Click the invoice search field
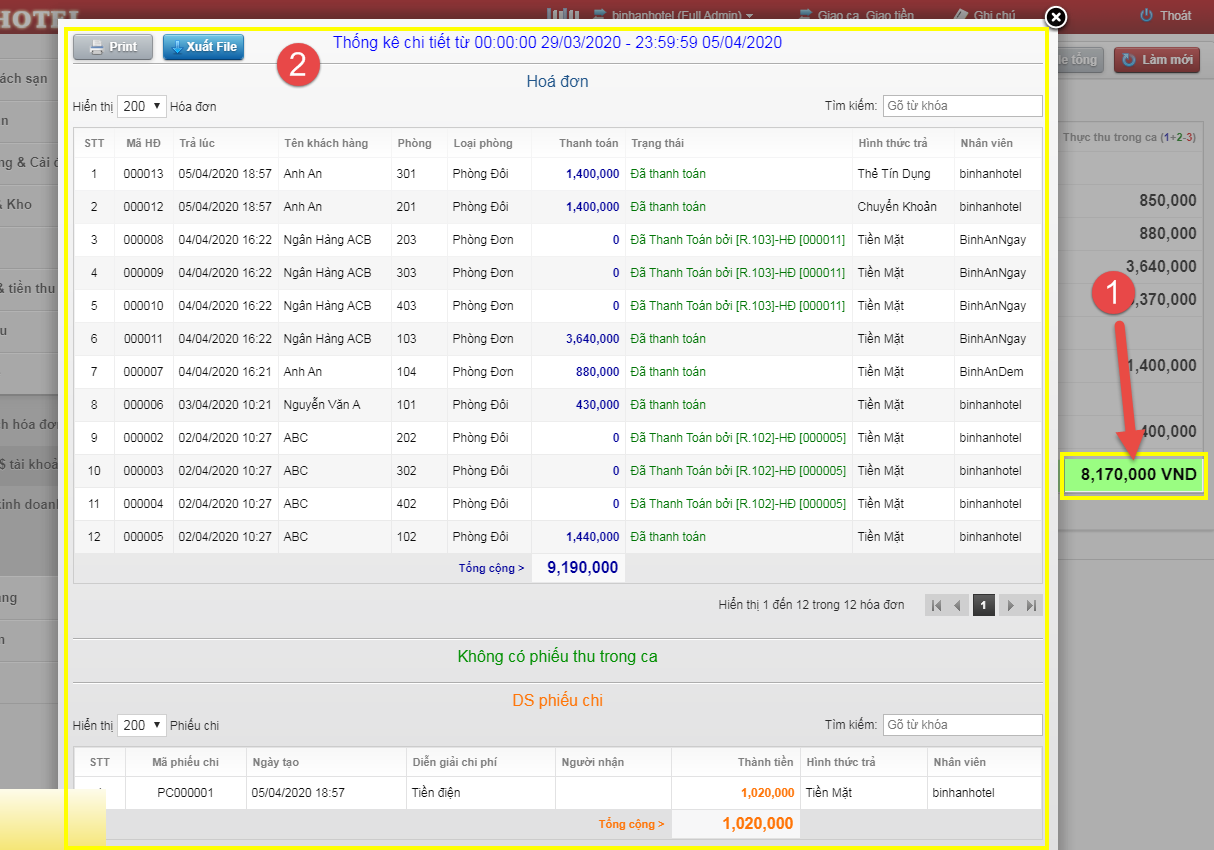 pyautogui.click(x=961, y=106)
